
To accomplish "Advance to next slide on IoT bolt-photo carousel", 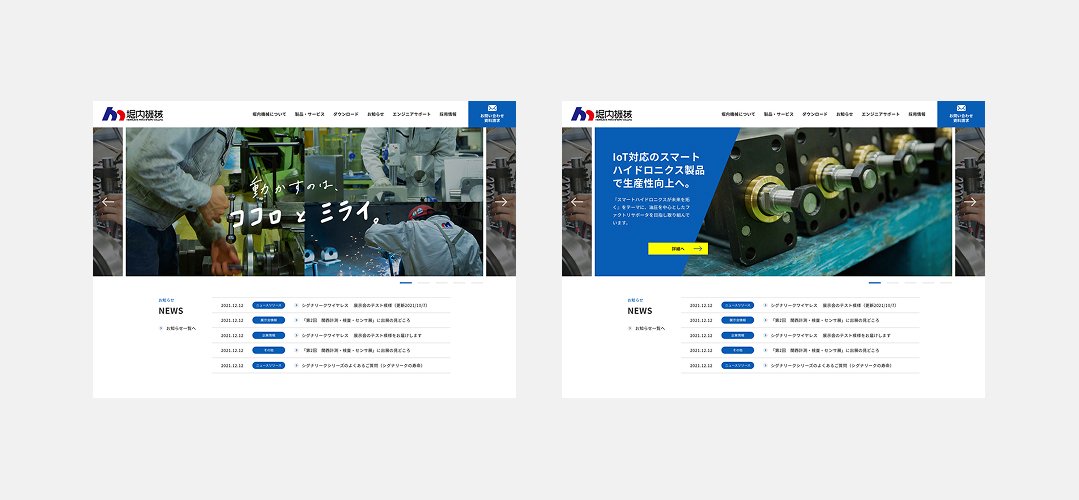I will tap(970, 202).
